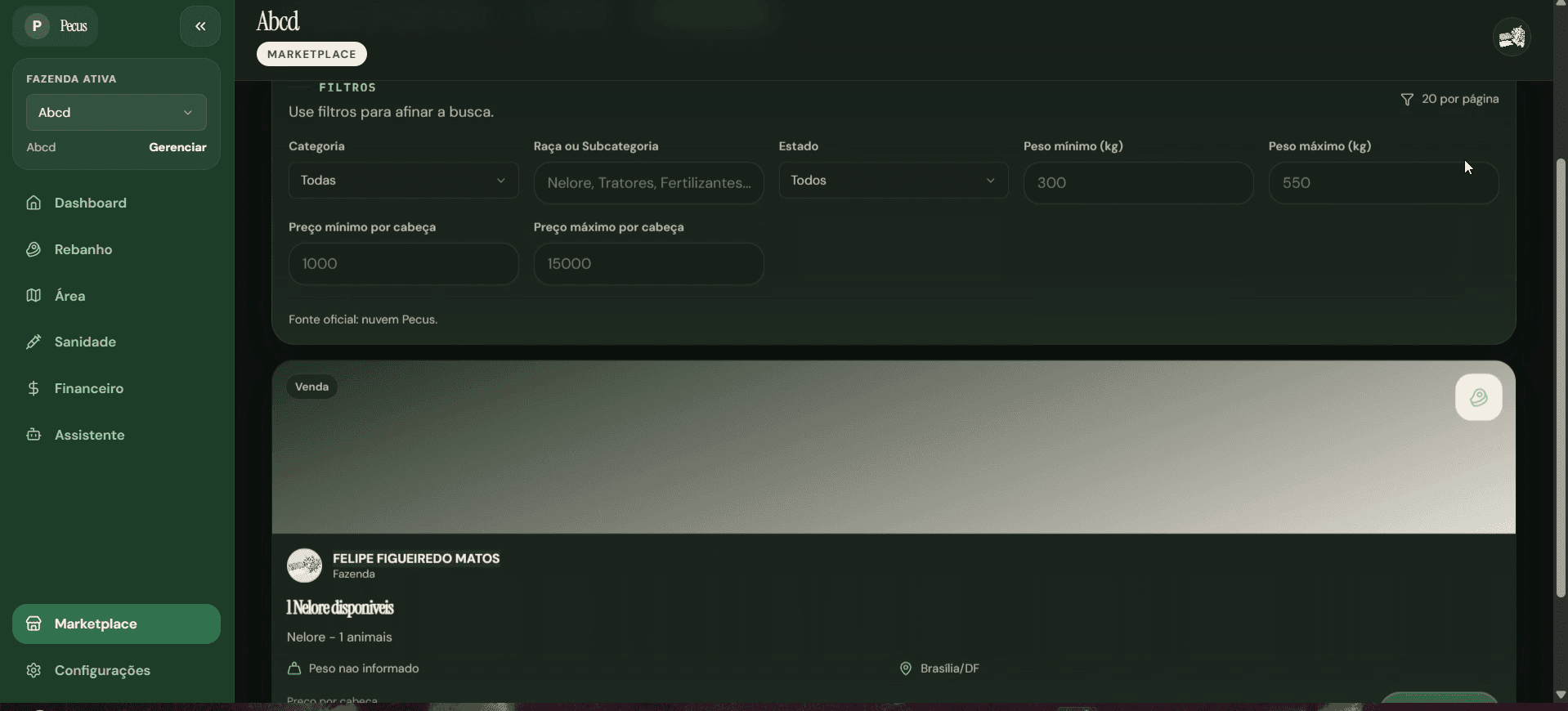The width and height of the screenshot is (1568, 711).
Task: Select the Marketplace sidebar item
Action: pos(116,624)
